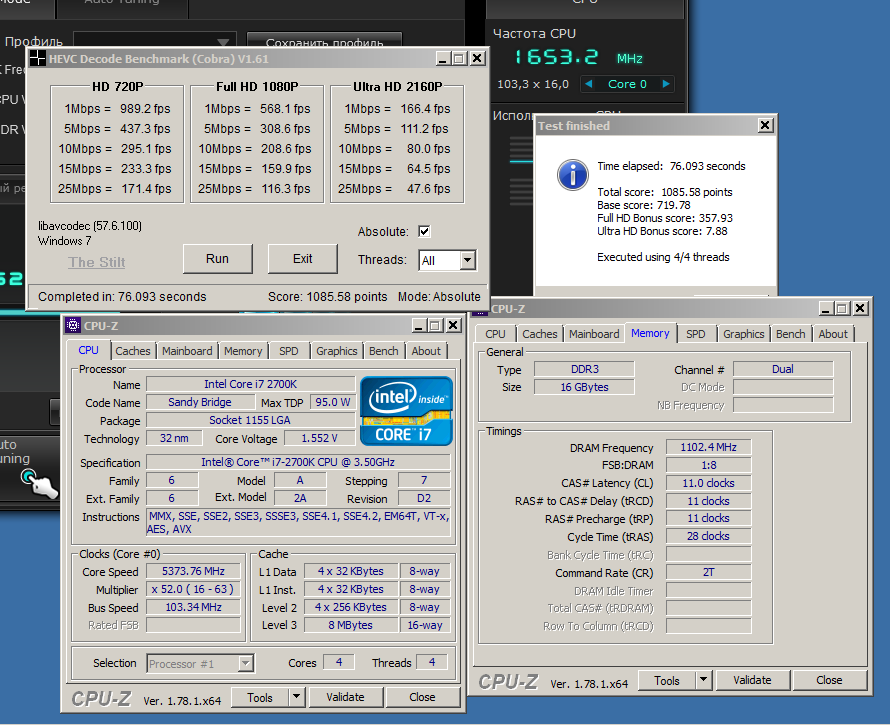Viewport: 890px width, 725px height.
Task: Minimize the HEVC Decode Benchmark window
Action: 443,58
